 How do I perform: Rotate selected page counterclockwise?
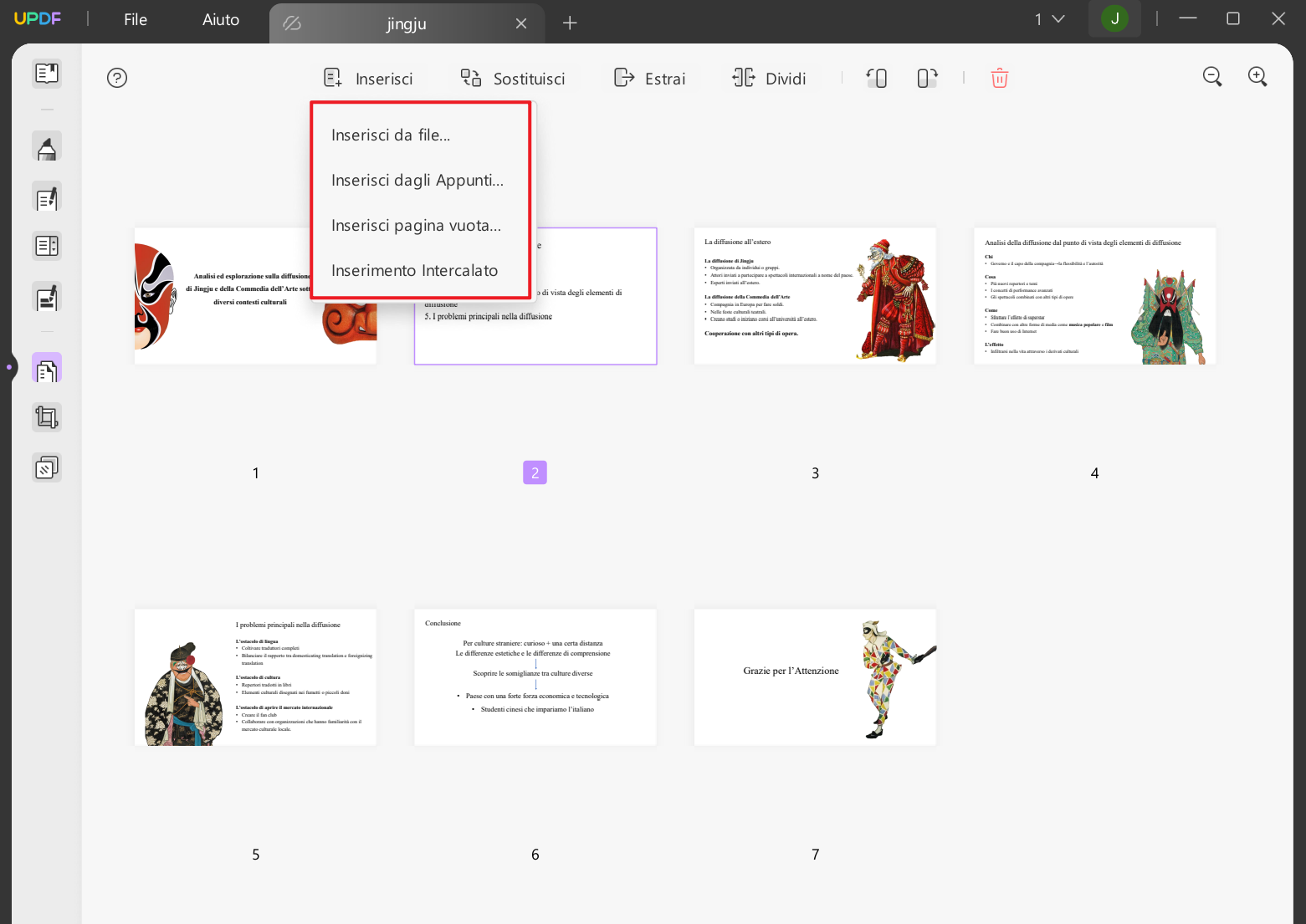876,79
